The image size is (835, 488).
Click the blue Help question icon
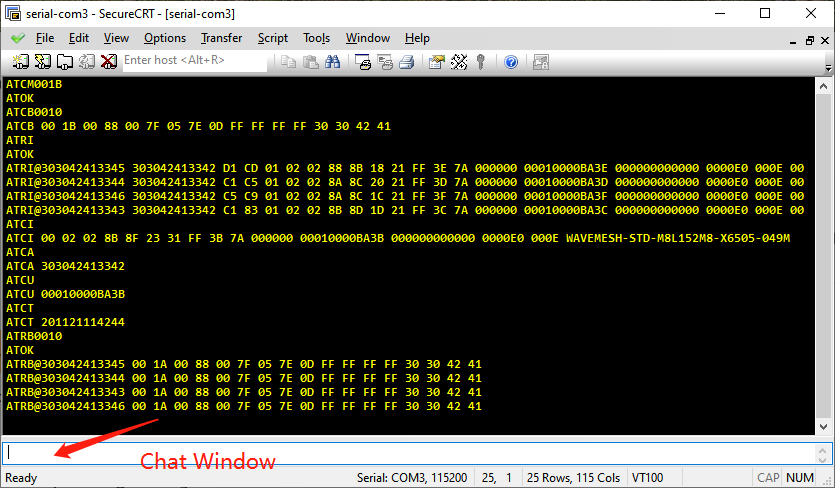[x=511, y=61]
